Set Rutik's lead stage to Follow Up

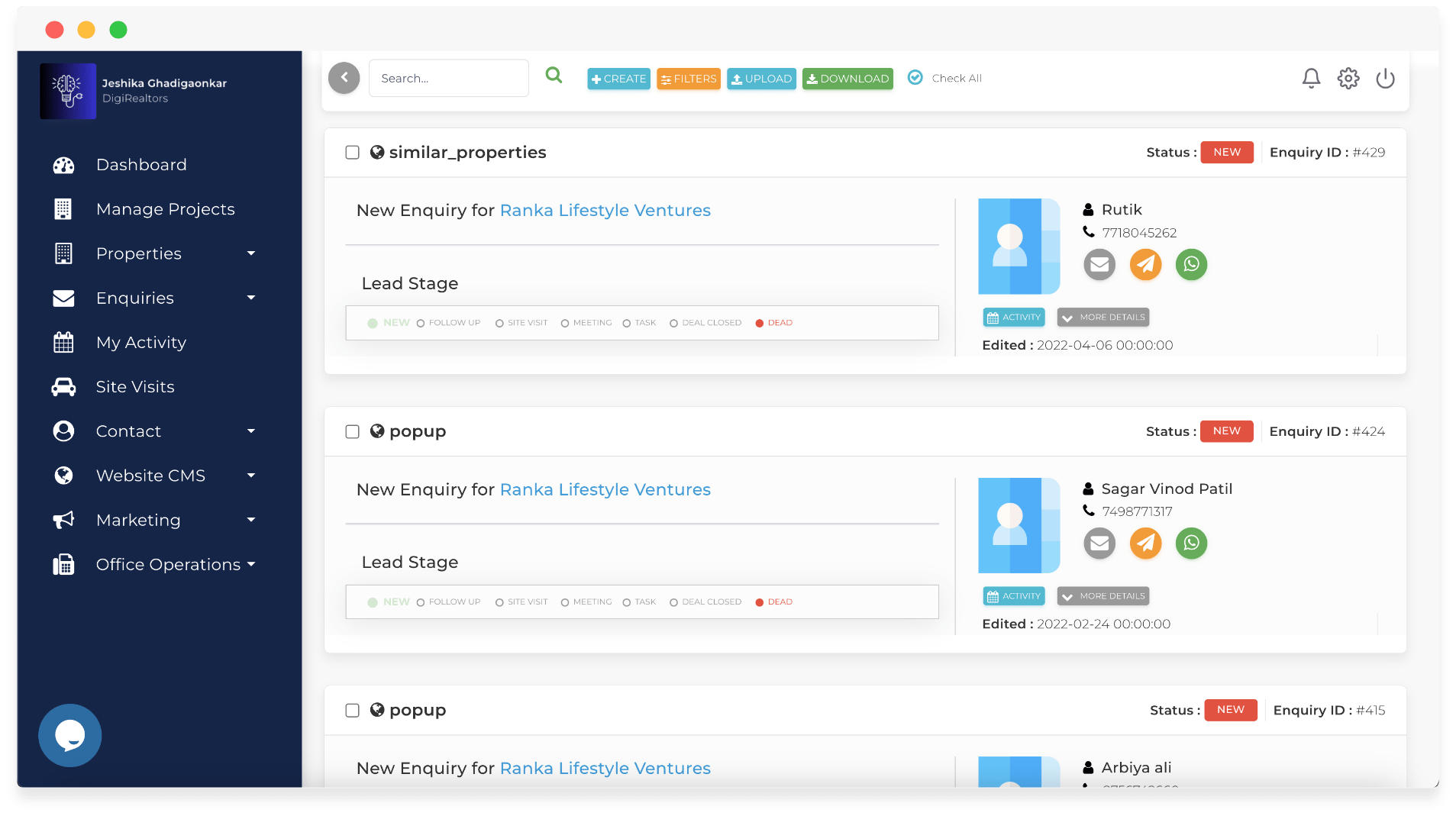421,324
